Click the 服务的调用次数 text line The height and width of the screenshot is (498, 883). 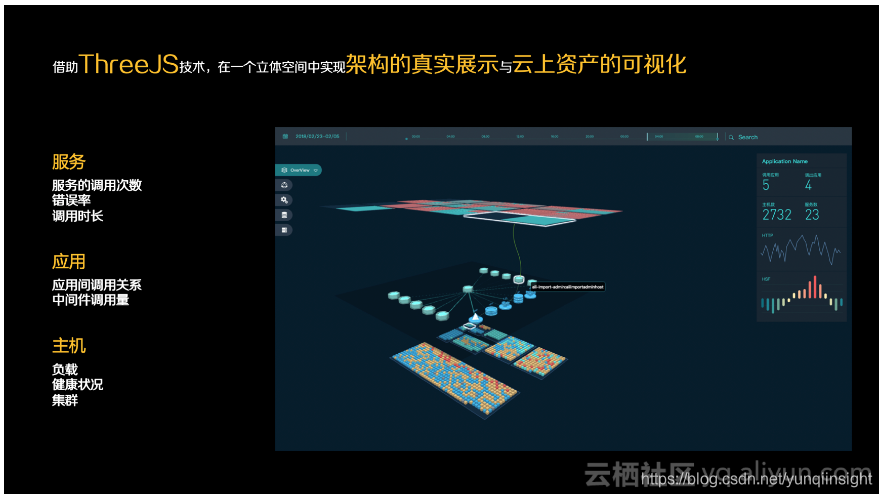97,185
